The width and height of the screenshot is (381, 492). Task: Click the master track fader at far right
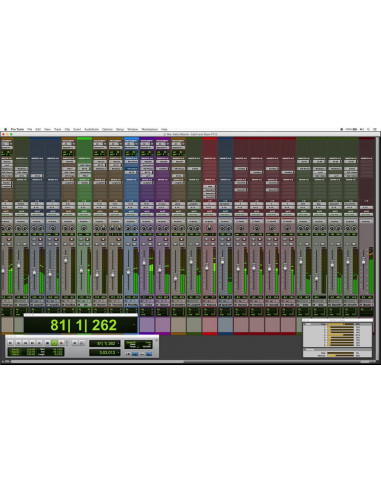363,262
